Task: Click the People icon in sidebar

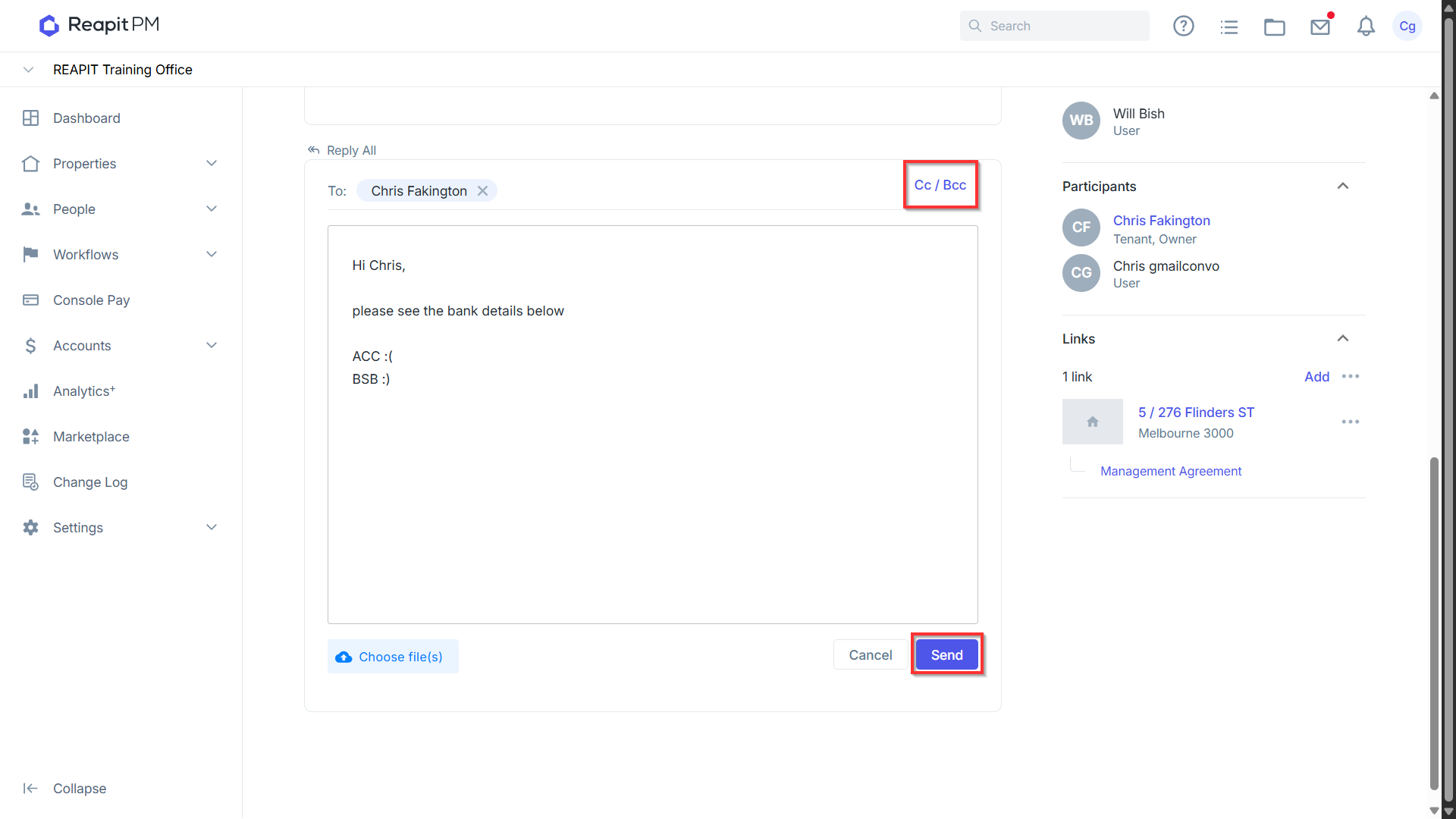Action: pos(30,209)
